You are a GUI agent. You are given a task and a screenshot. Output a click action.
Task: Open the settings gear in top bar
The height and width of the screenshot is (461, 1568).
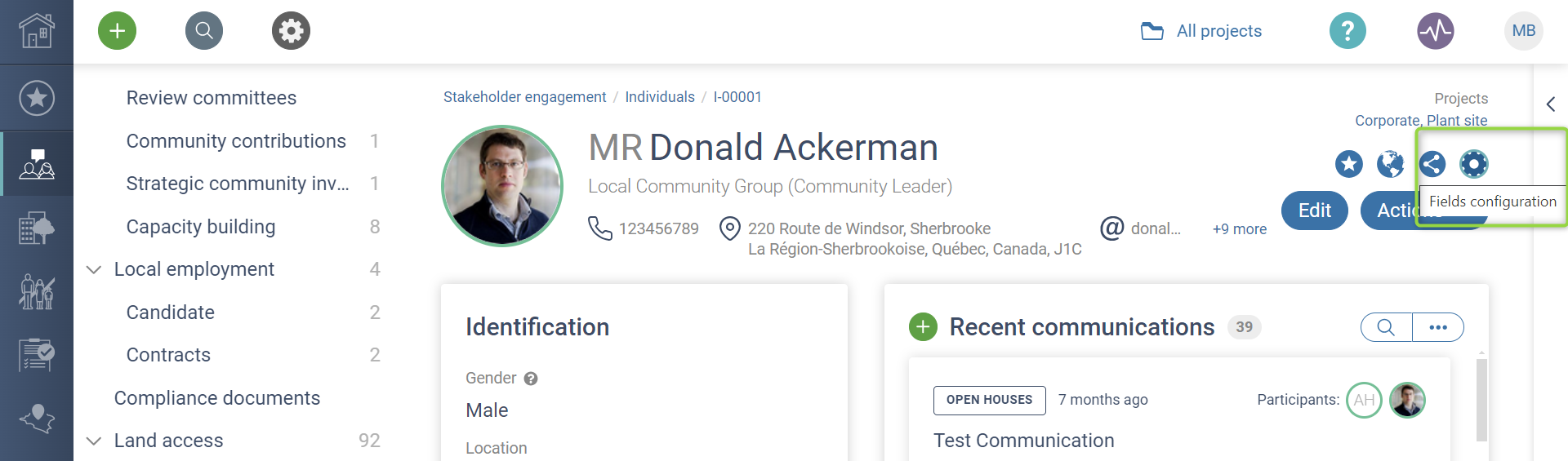[x=291, y=31]
